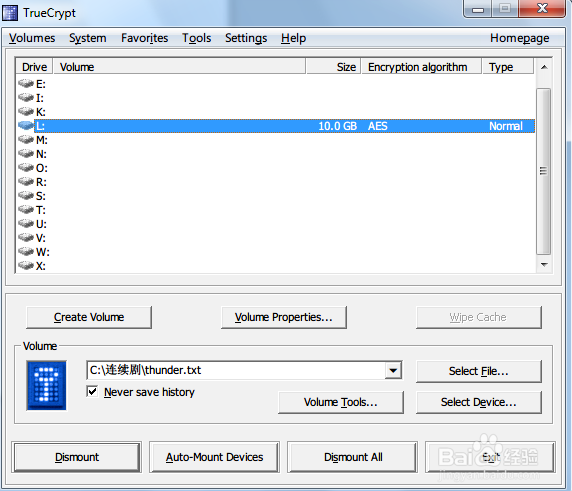
Task: Click the E: drive icon
Action: (x=26, y=84)
